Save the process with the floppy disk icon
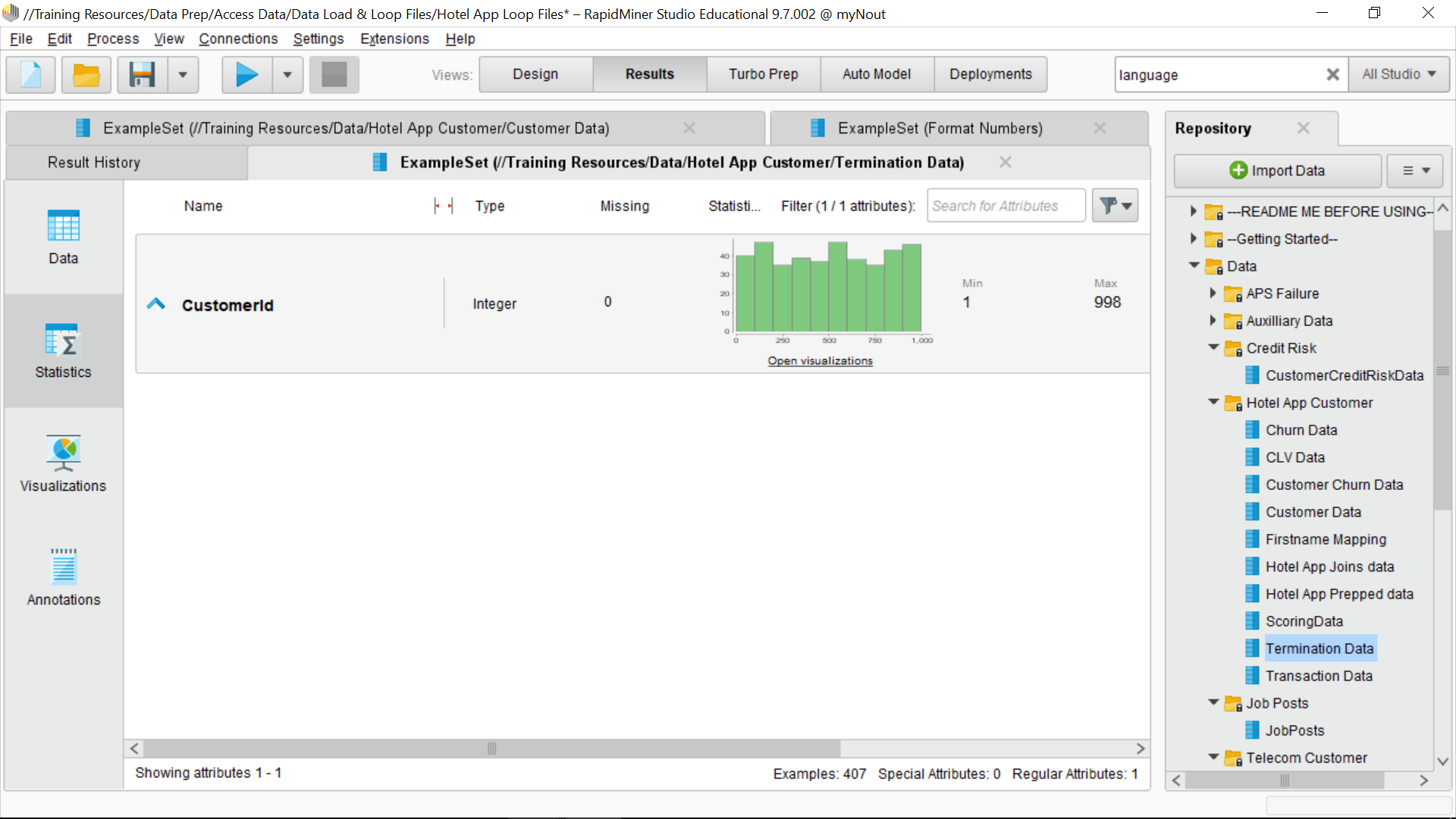This screenshot has height=819, width=1456. 142,74
